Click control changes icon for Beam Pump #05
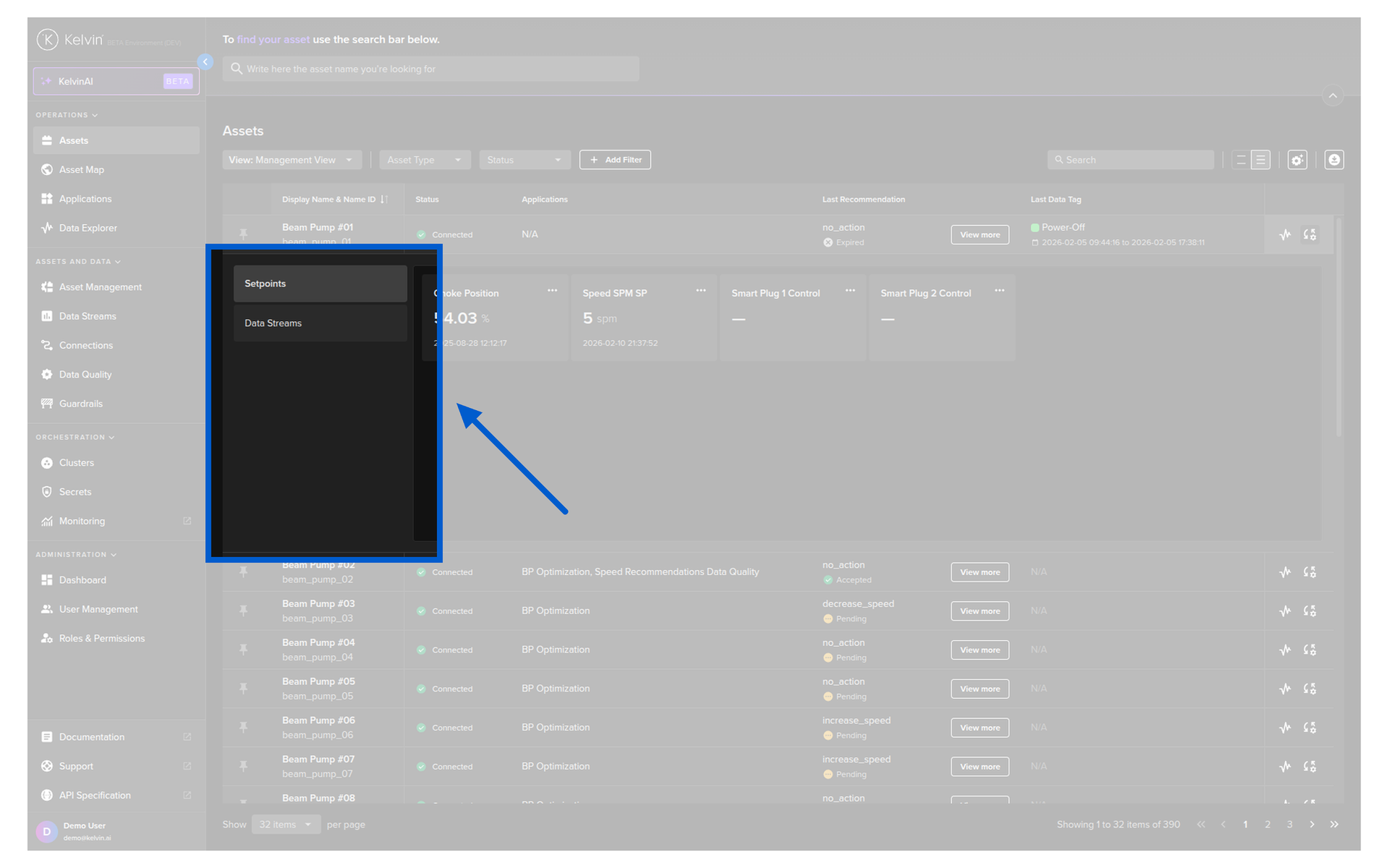 (x=1309, y=689)
